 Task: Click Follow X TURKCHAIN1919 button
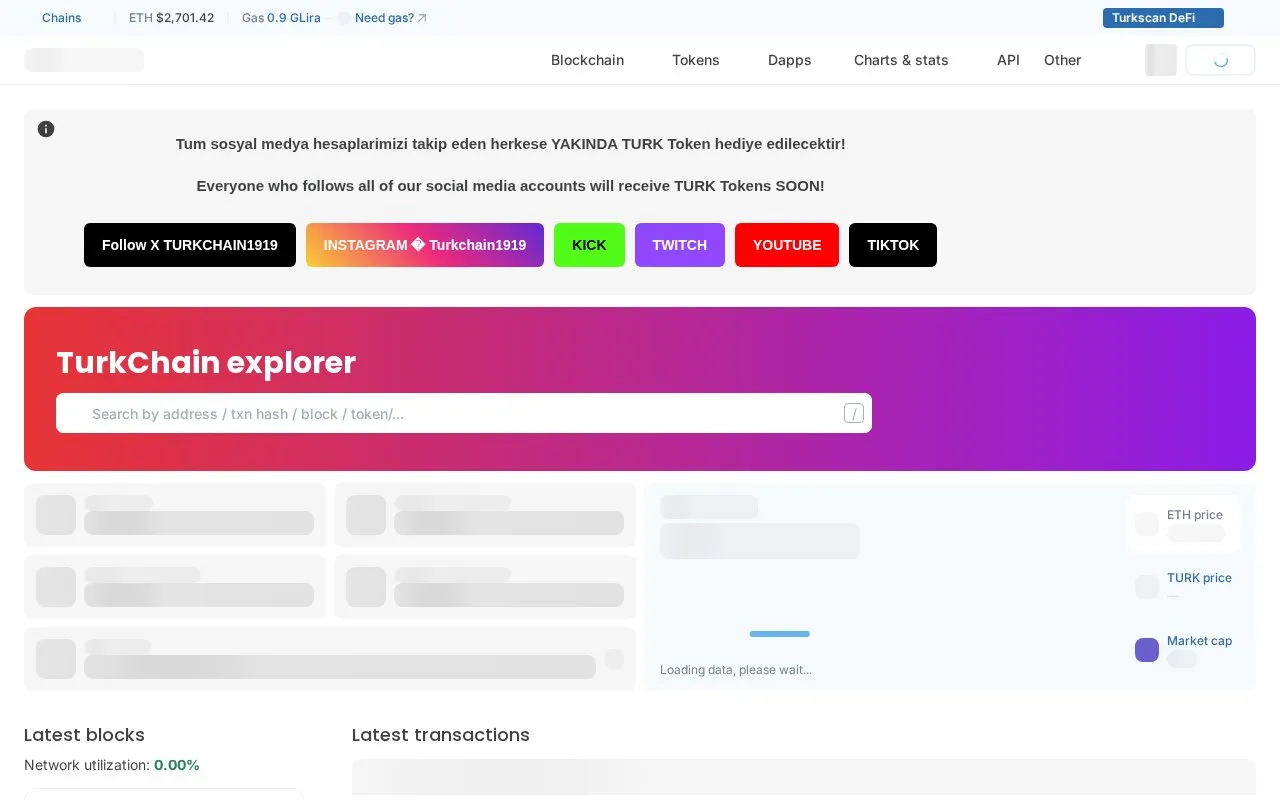point(190,245)
